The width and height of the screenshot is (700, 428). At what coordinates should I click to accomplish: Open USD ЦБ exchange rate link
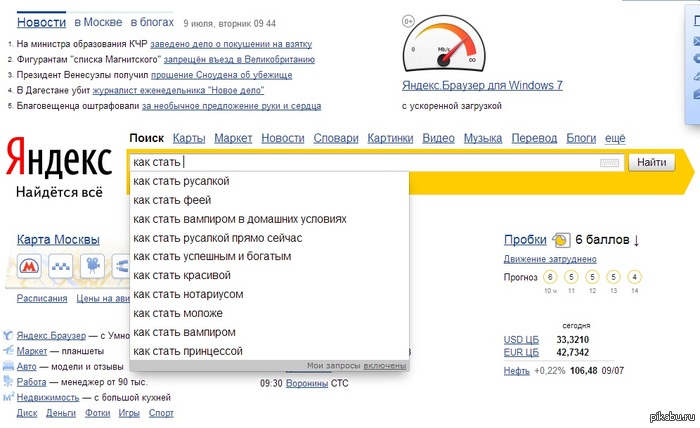click(521, 340)
